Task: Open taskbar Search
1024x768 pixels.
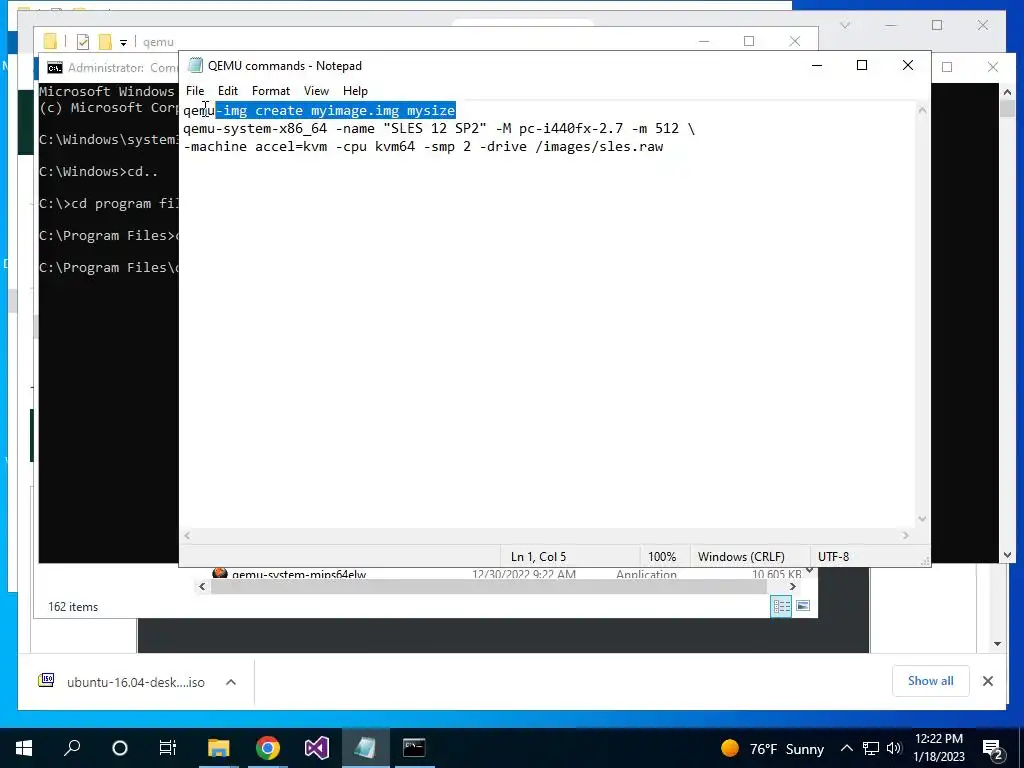Action: click(x=72, y=748)
